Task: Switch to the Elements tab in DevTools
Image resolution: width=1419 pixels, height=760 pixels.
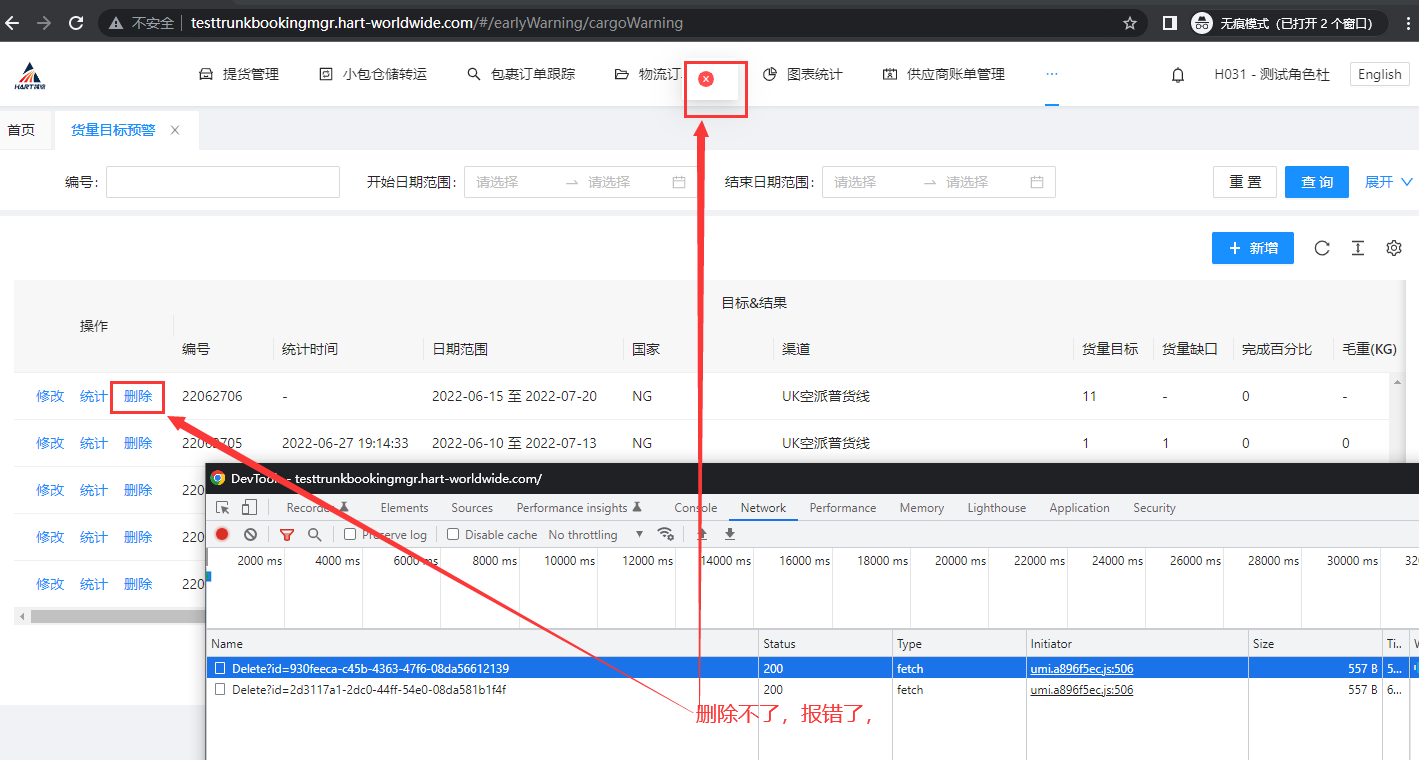Action: tap(404, 508)
